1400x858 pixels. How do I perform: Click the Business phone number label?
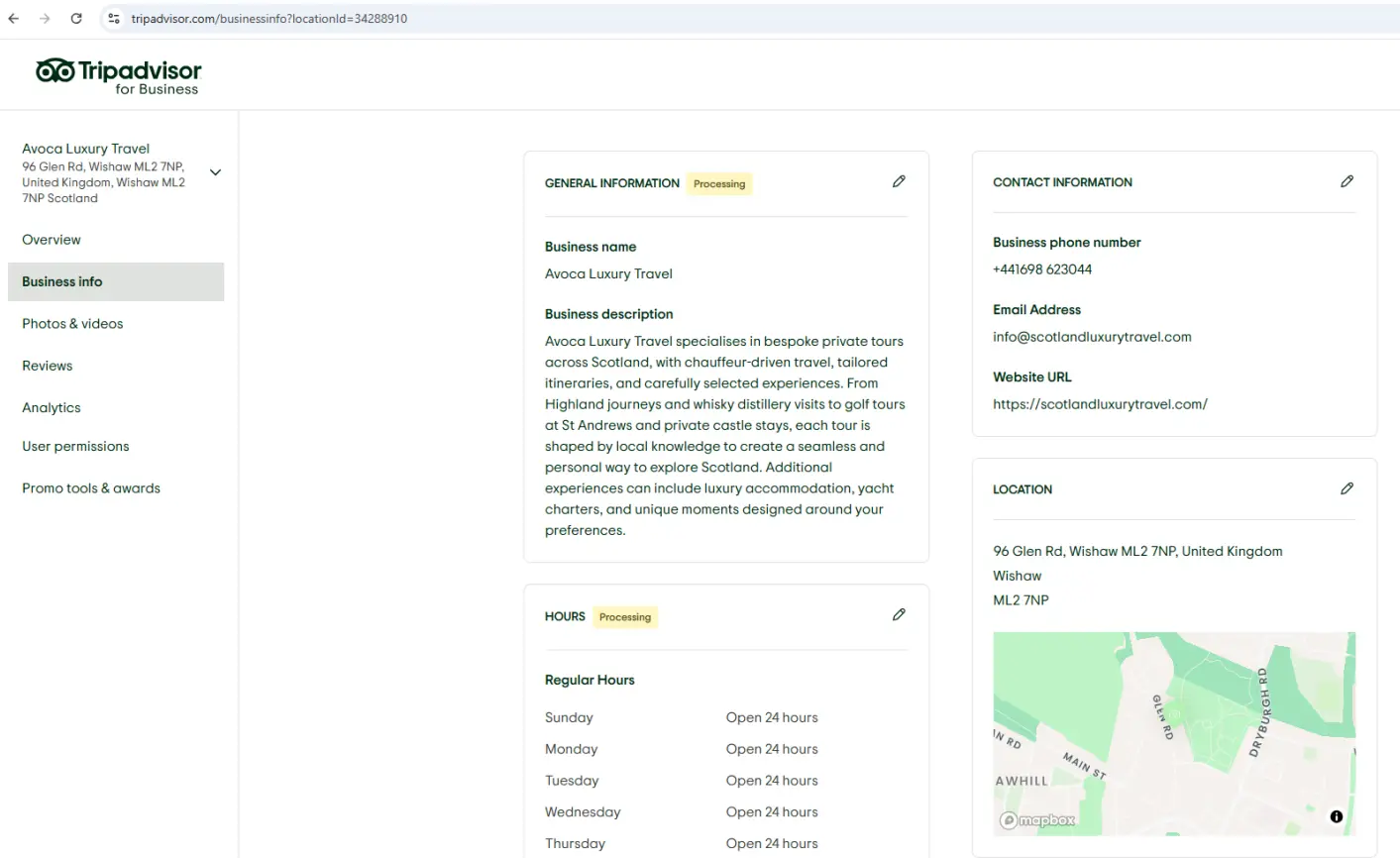click(1067, 242)
